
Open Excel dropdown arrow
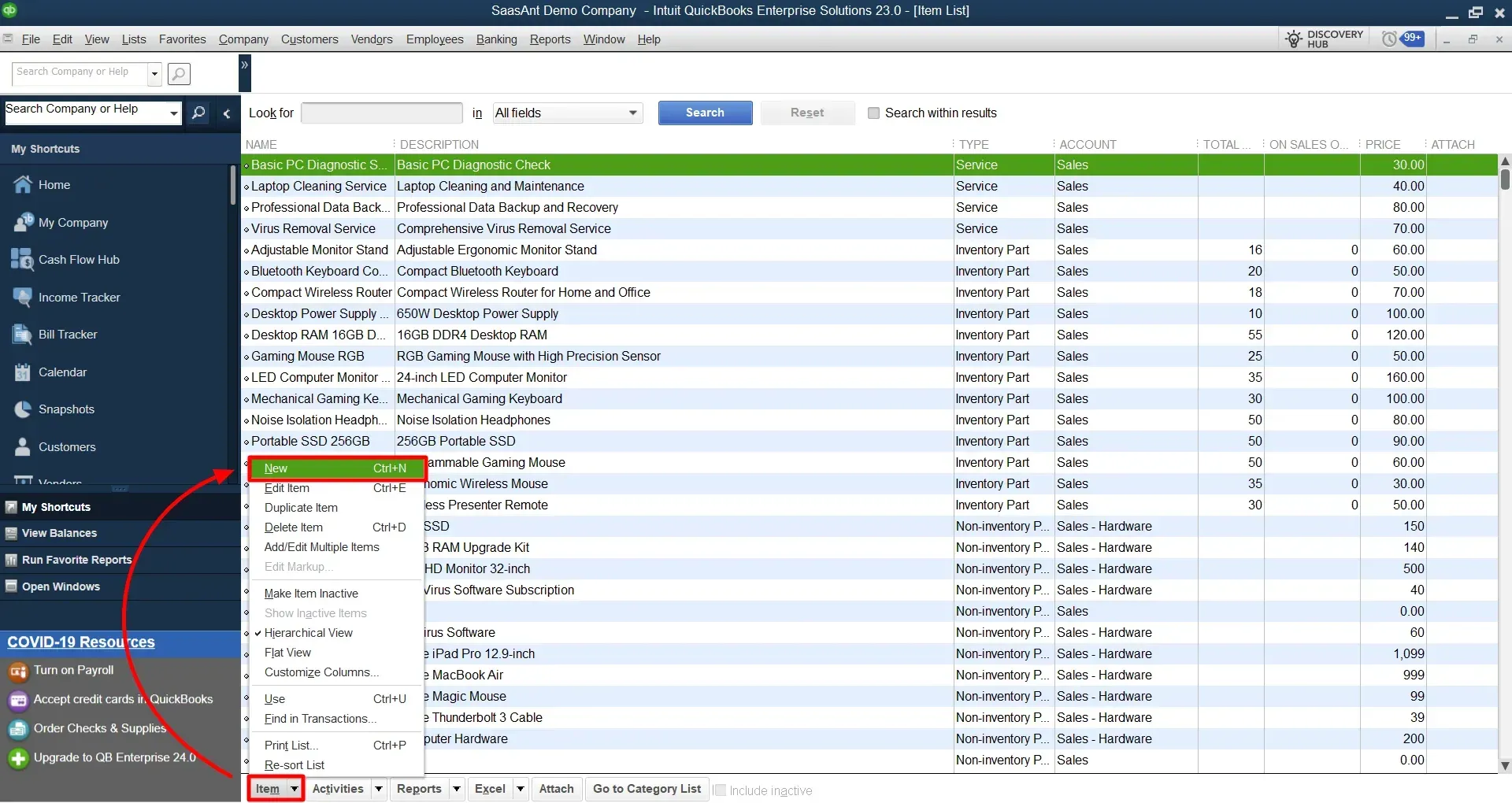(x=521, y=789)
